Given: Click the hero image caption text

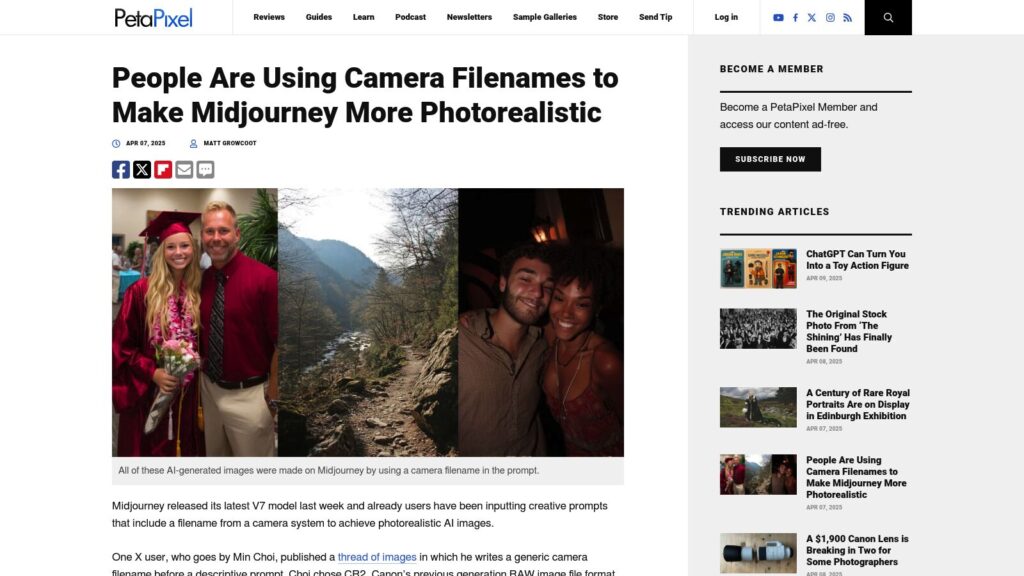Looking at the screenshot, I should tap(328, 470).
